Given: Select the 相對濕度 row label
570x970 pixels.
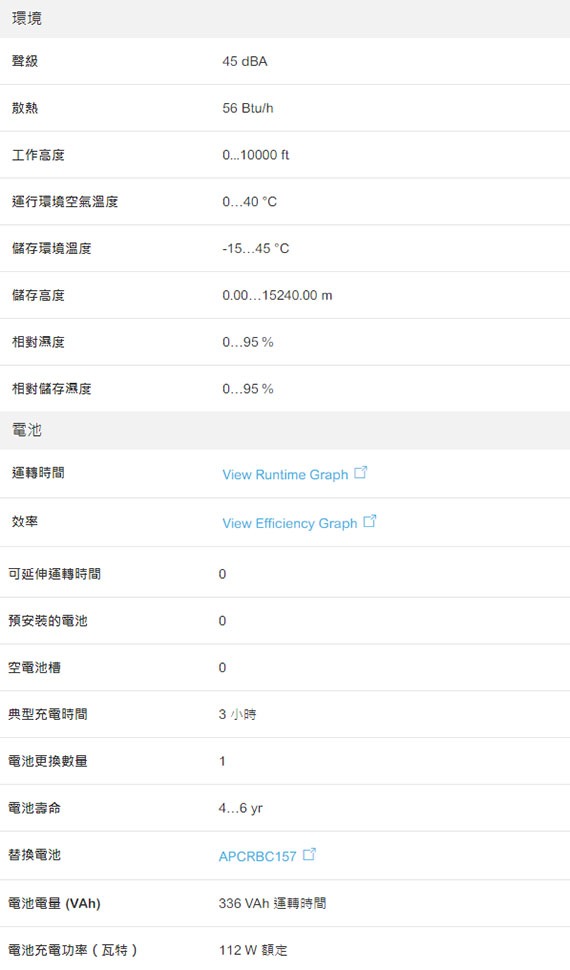Looking at the screenshot, I should 38,342.
